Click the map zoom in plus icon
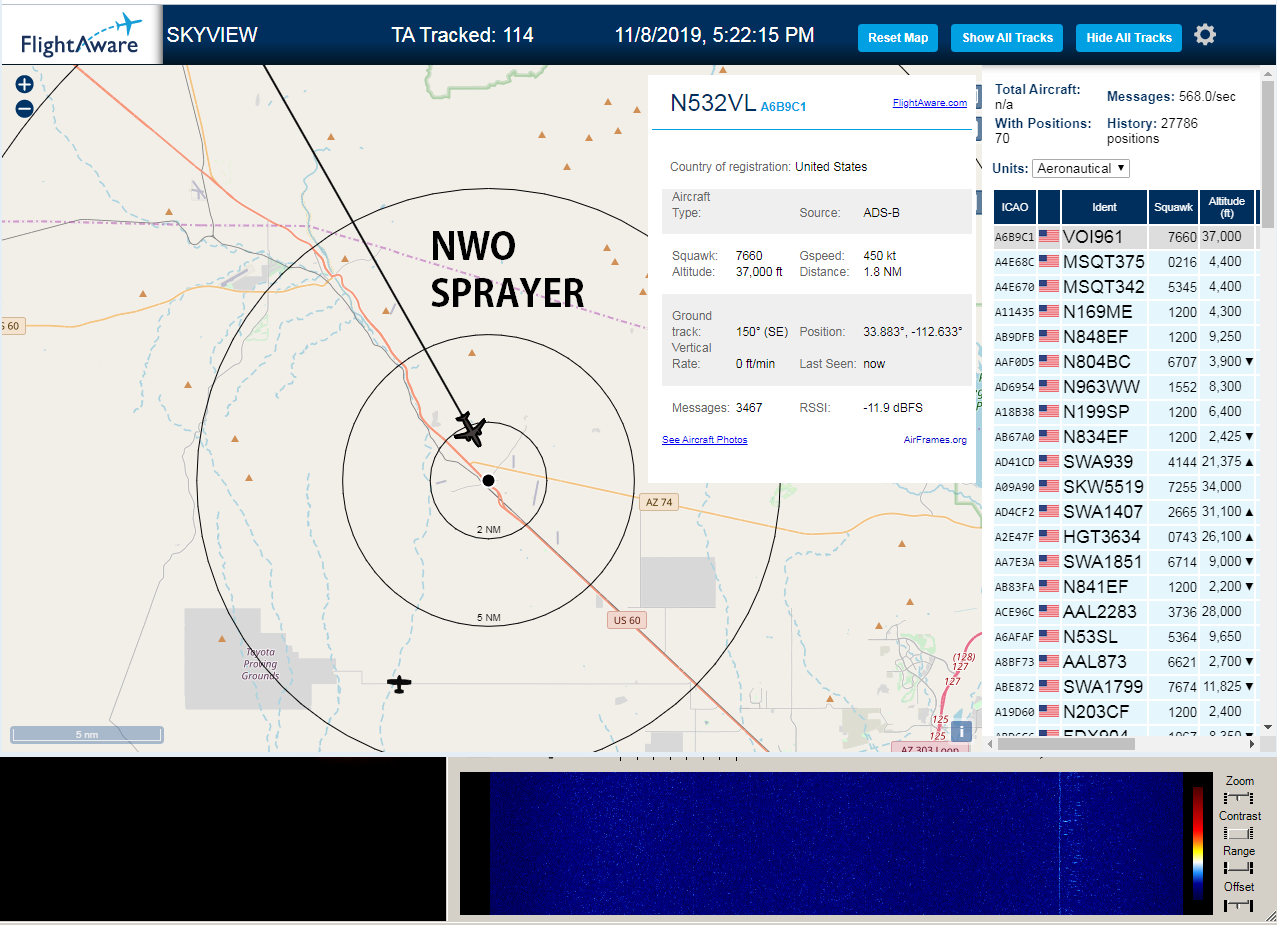Screen dimensions: 1277x925 [25, 85]
